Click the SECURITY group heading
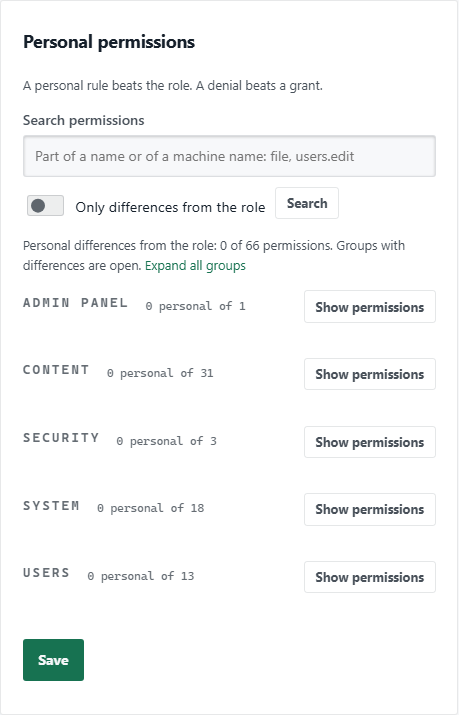 coord(61,438)
